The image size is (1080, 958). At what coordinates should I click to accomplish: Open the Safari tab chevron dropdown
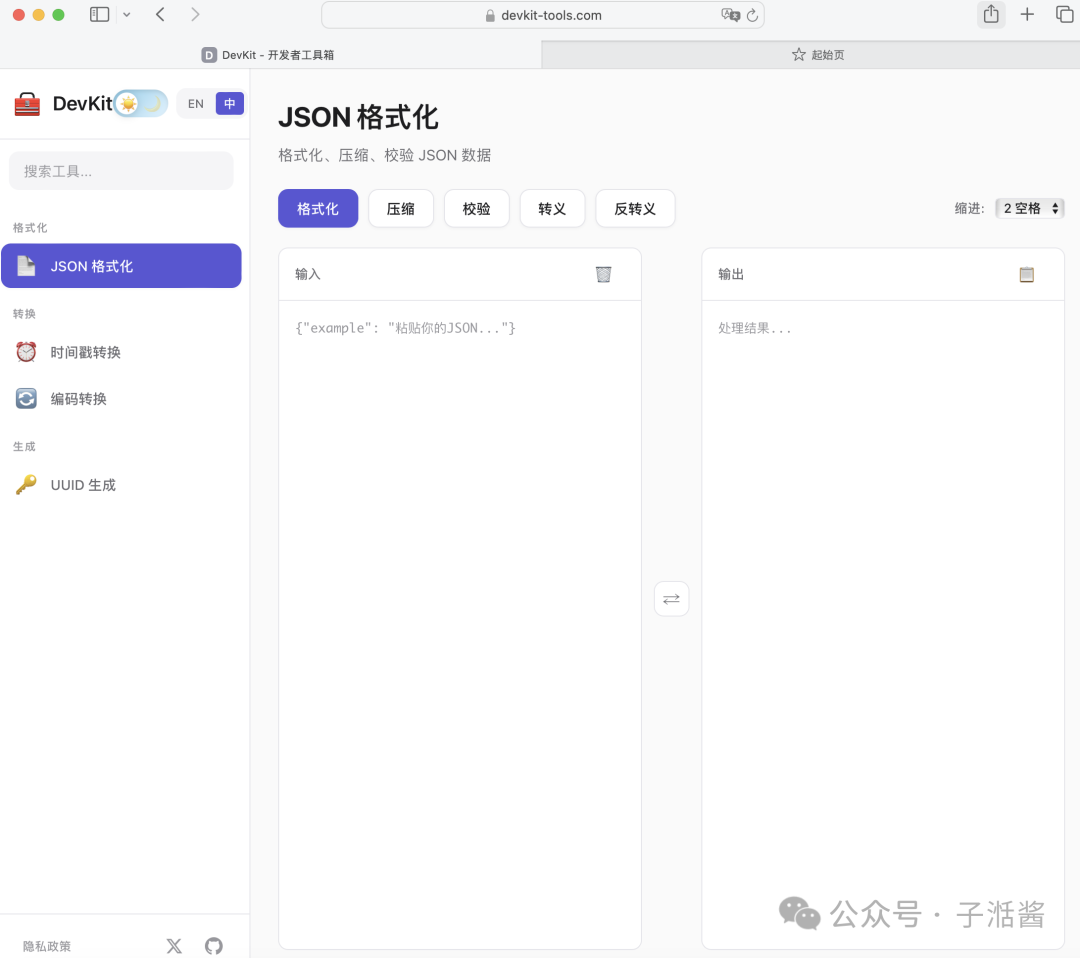coord(125,14)
